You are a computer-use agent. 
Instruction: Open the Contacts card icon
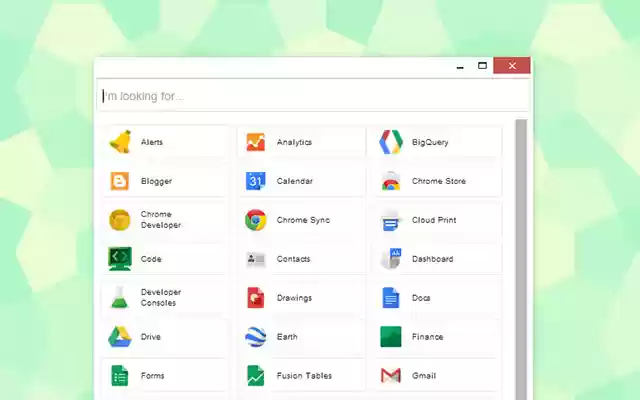(x=256, y=259)
